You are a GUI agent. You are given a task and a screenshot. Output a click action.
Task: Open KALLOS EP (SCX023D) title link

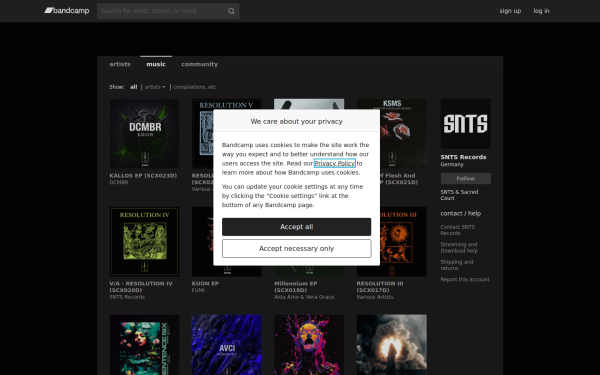(x=143, y=176)
